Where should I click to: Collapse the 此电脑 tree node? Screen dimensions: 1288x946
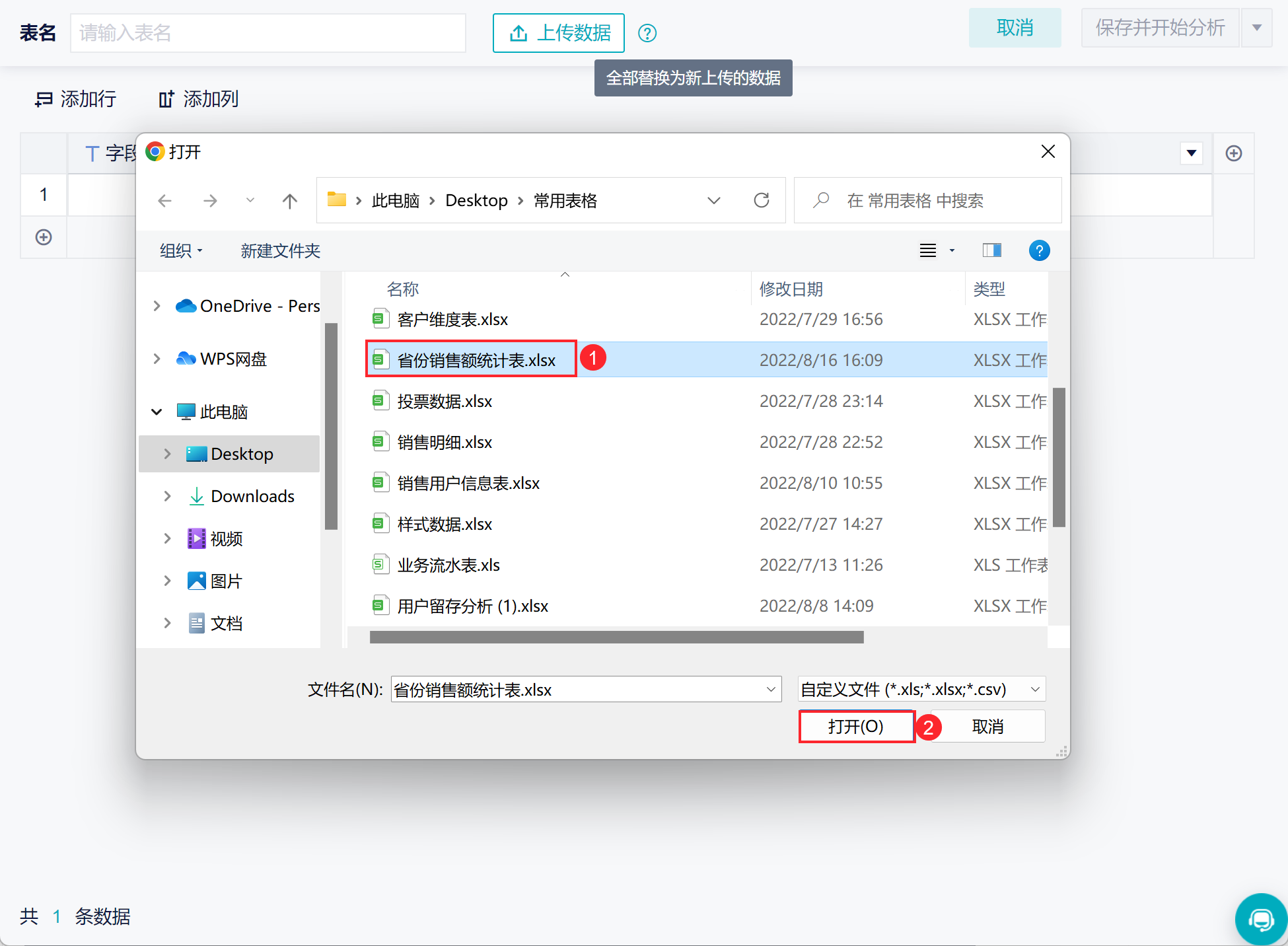click(x=157, y=412)
